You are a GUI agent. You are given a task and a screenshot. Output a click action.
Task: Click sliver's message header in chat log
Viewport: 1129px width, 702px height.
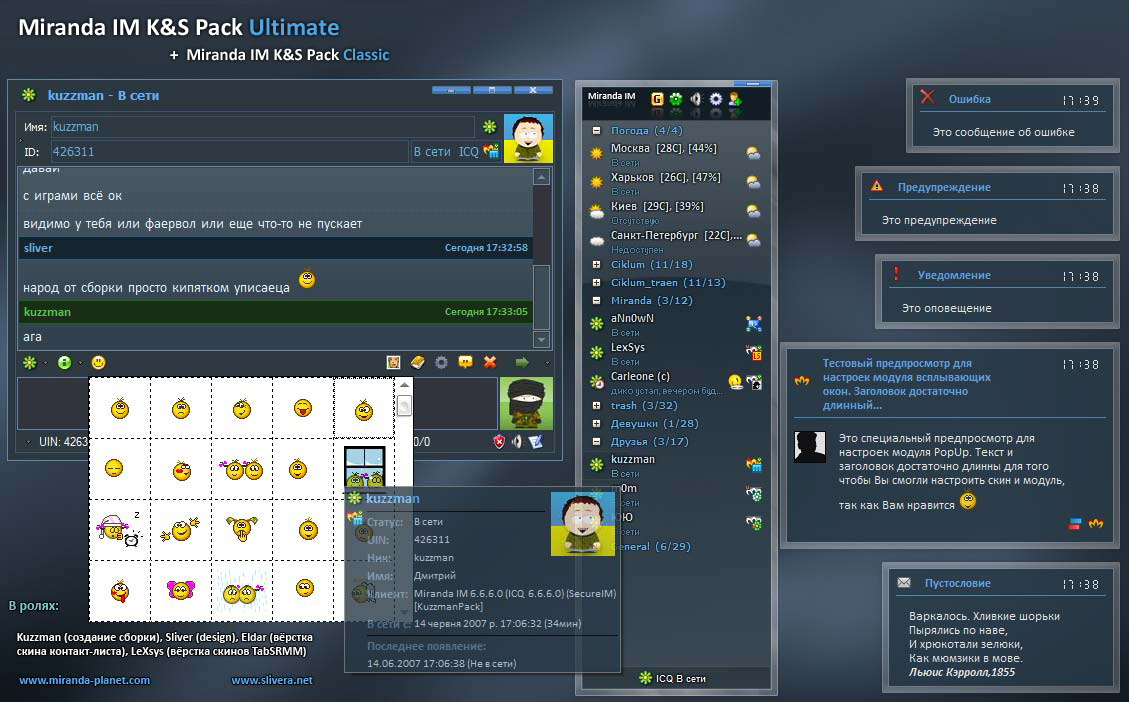click(x=275, y=248)
